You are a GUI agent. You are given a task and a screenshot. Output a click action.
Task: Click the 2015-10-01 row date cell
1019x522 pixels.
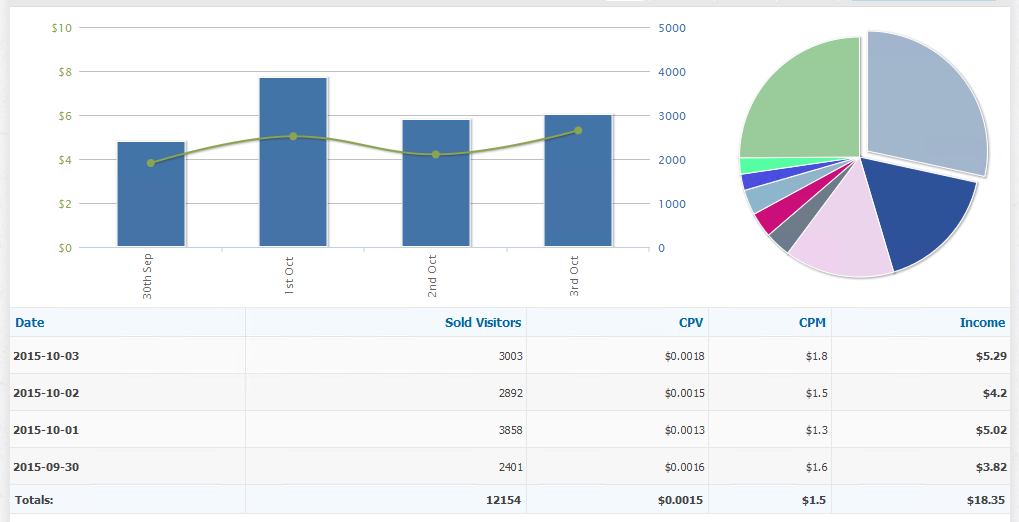click(x=46, y=430)
